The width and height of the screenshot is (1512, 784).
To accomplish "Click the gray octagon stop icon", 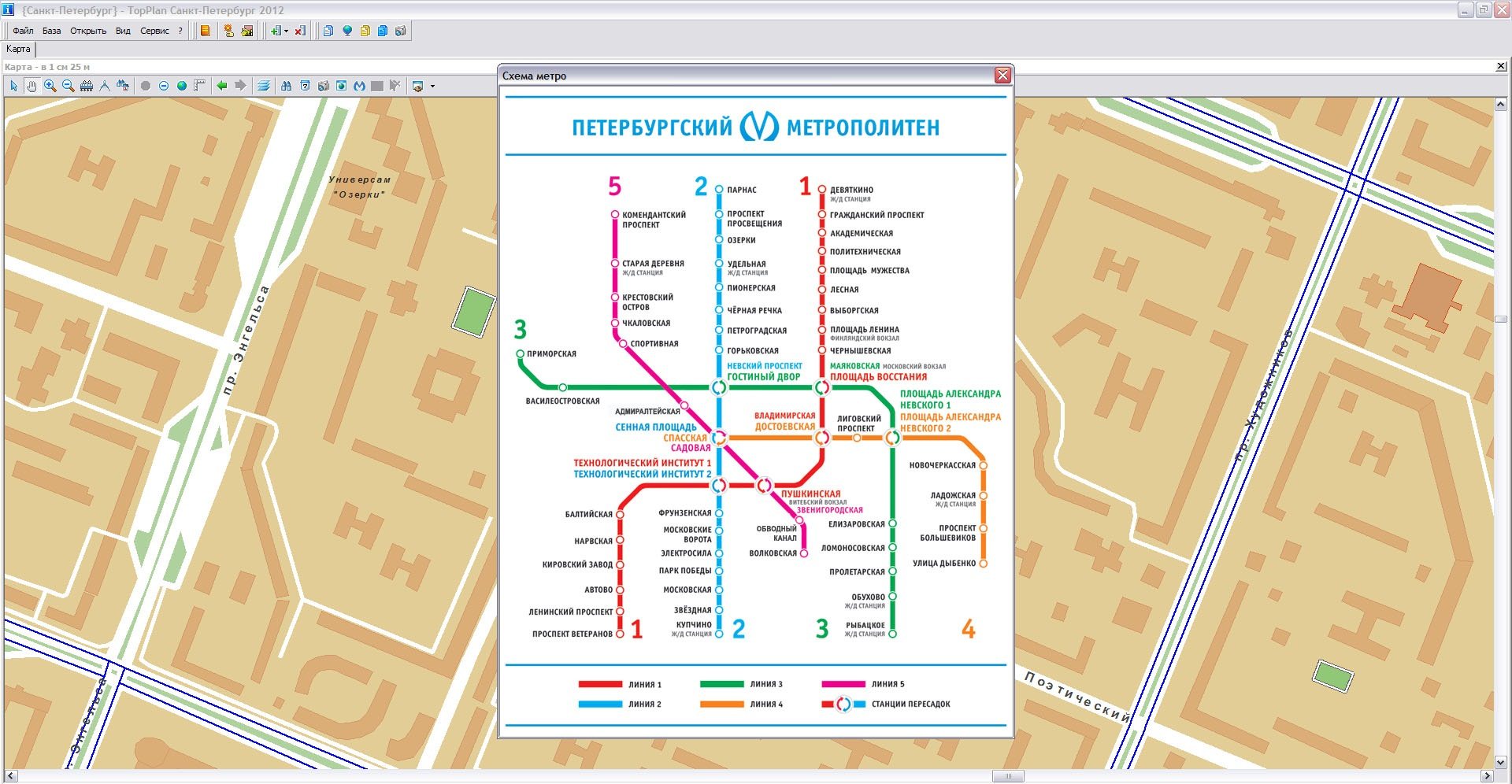I will [x=146, y=86].
